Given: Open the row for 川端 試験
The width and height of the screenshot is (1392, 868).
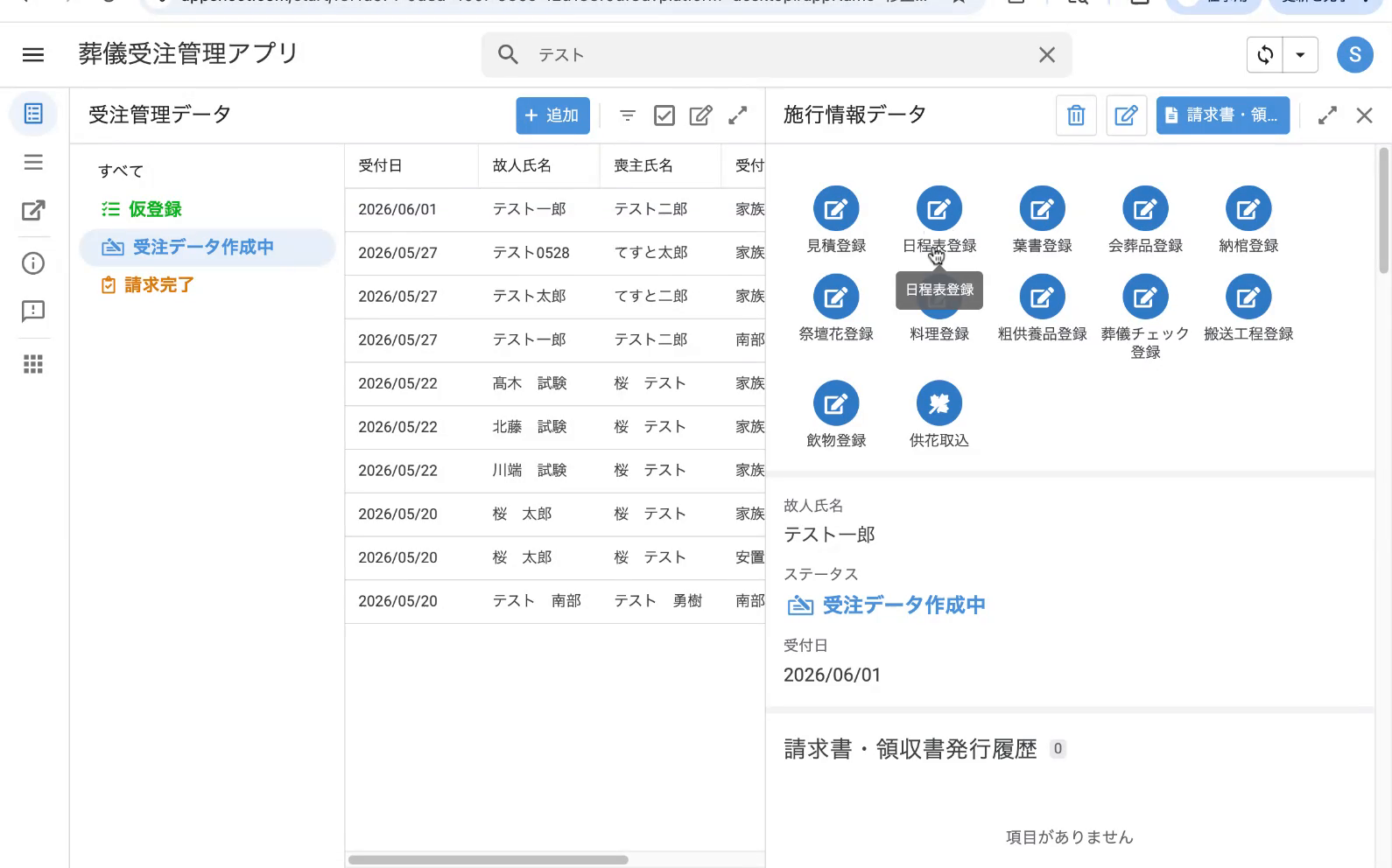Looking at the screenshot, I should [x=555, y=471].
